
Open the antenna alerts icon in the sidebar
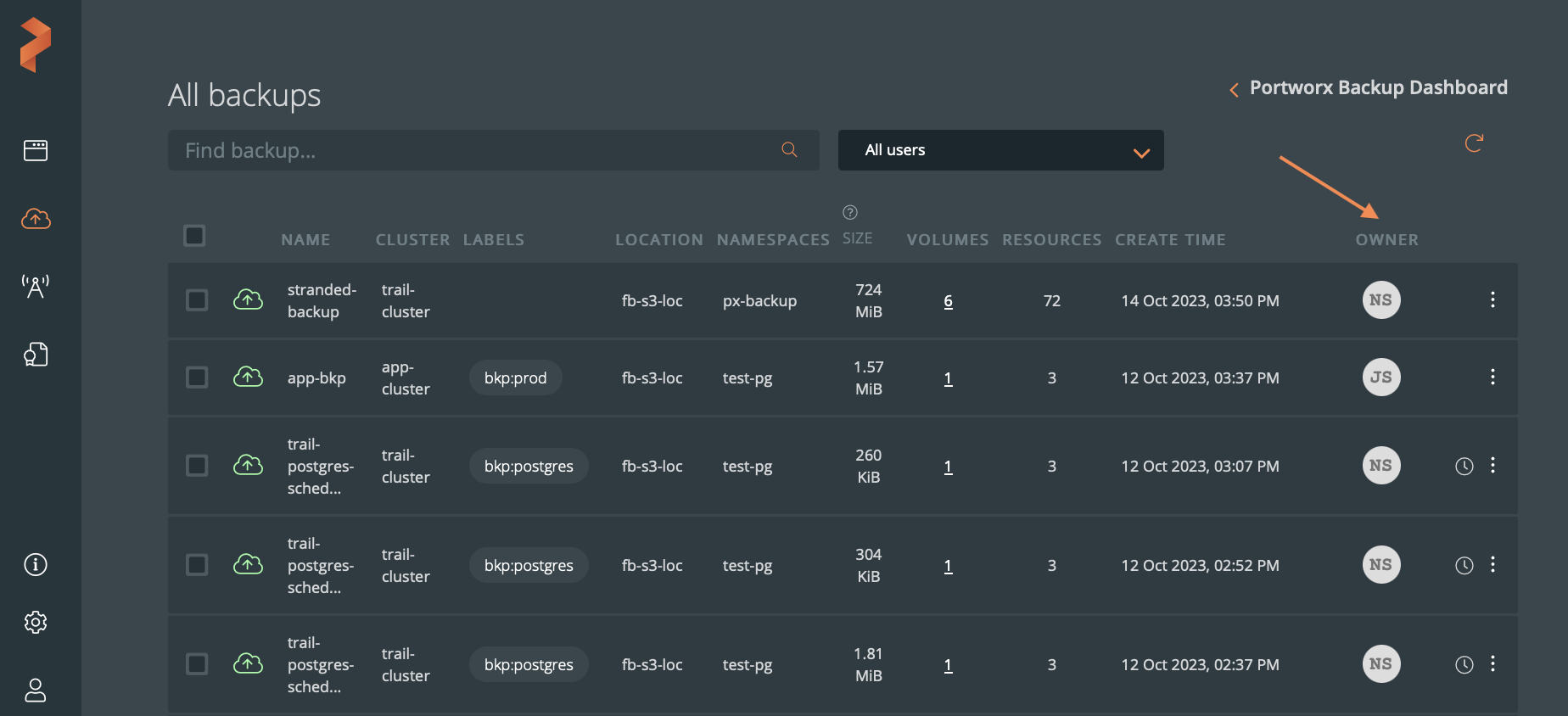[36, 287]
